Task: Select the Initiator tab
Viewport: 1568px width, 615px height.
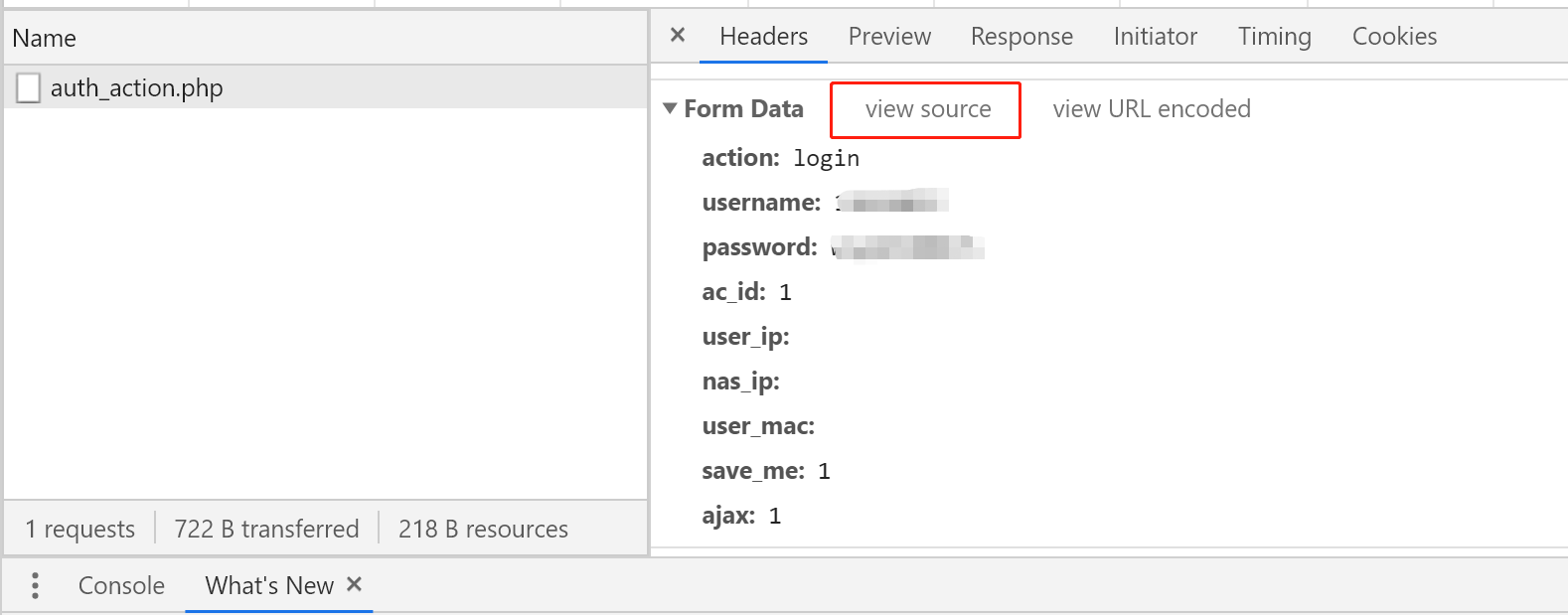Action: click(1155, 37)
